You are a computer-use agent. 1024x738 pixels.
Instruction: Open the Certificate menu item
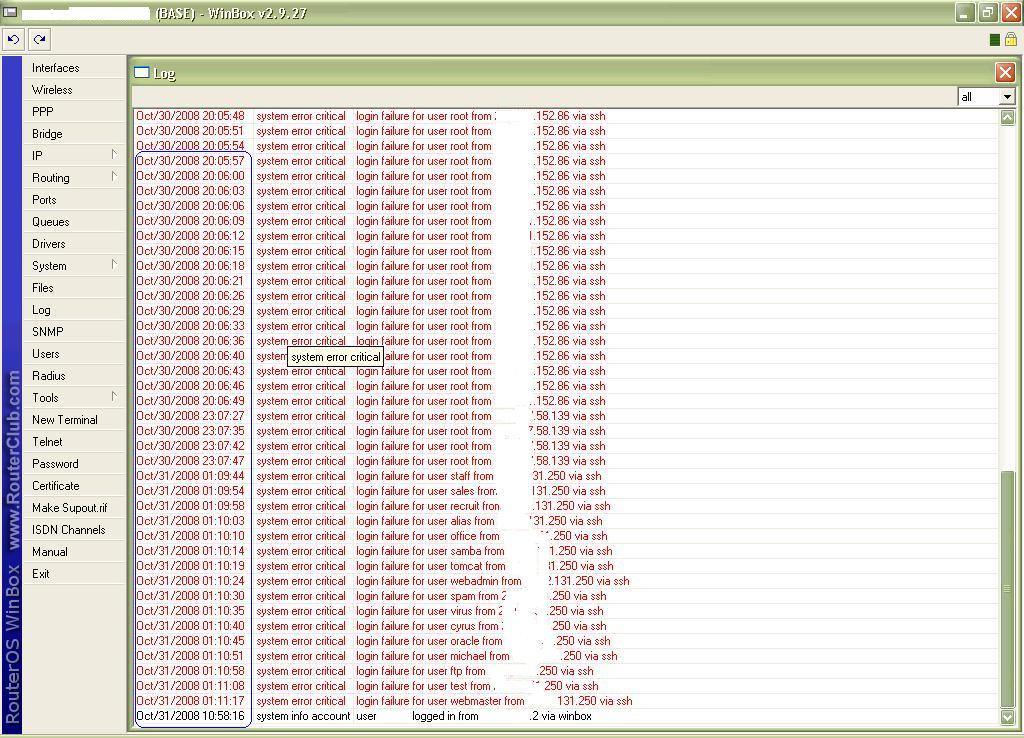74,486
